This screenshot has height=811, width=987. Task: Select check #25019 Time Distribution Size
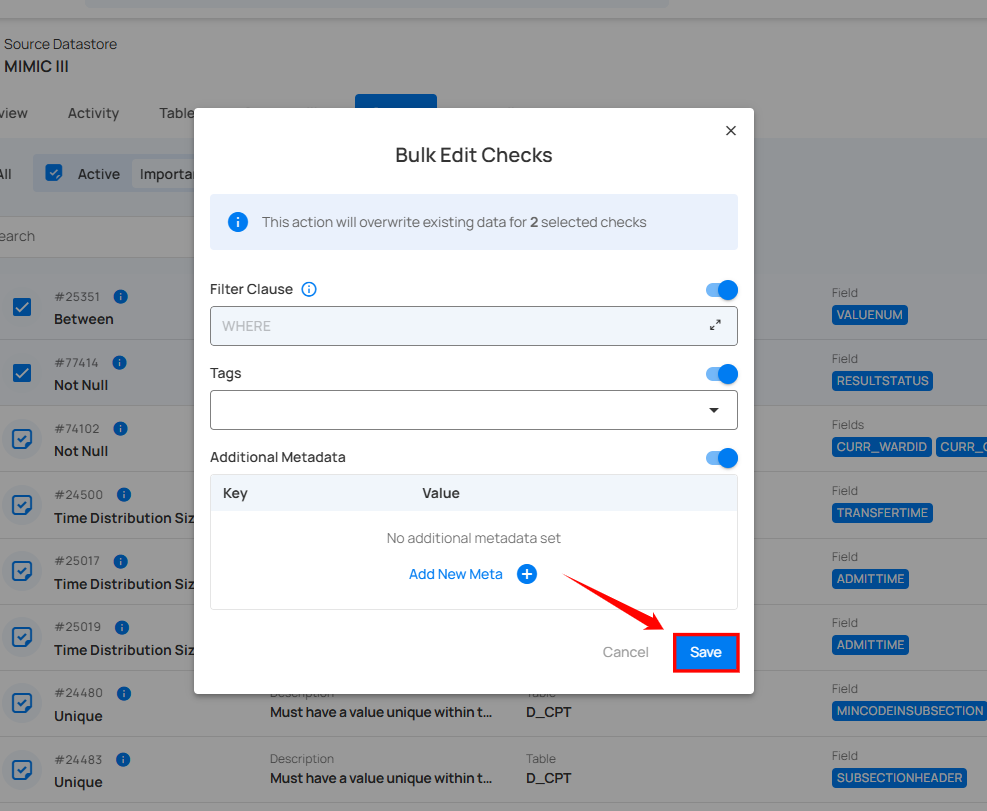pyautogui.click(x=22, y=637)
